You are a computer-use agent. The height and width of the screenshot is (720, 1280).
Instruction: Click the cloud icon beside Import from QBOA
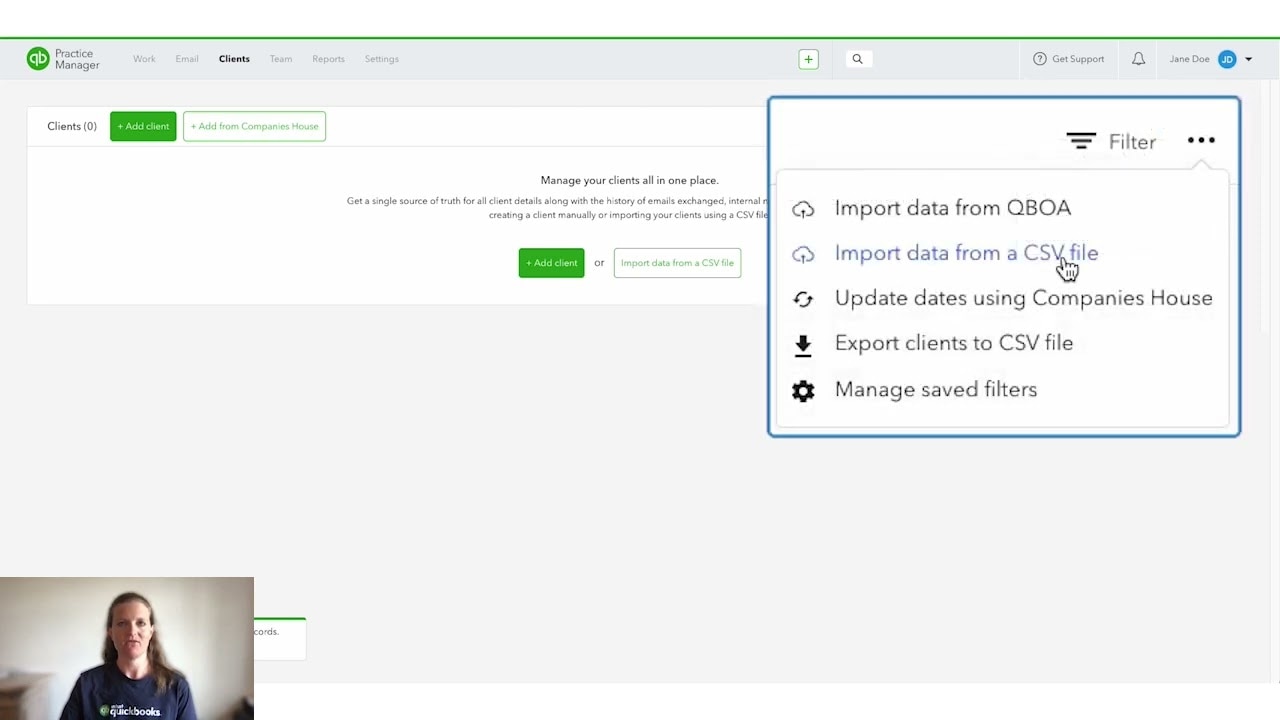[803, 210]
